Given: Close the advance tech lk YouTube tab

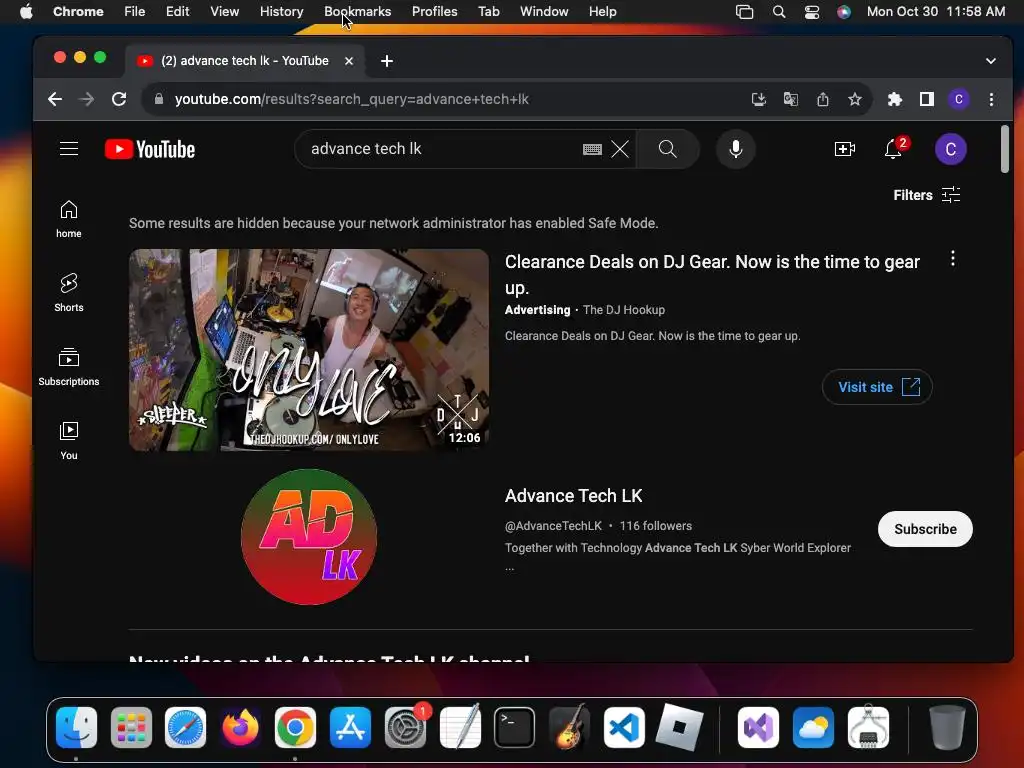Looking at the screenshot, I should (349, 61).
